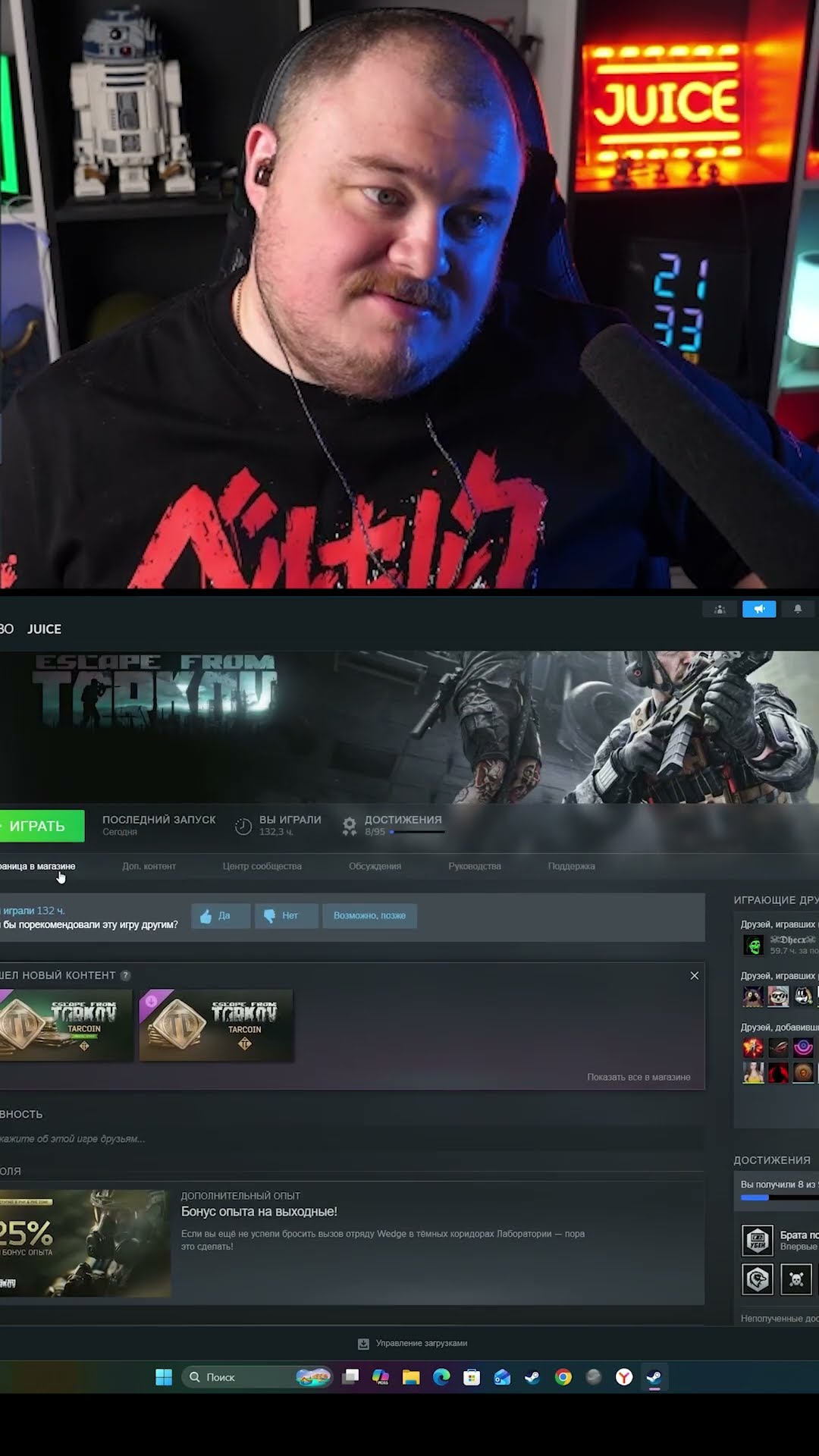Open the friends icon in Steam's top bar
Image resolution: width=819 pixels, height=1456 pixels.
coord(720,609)
